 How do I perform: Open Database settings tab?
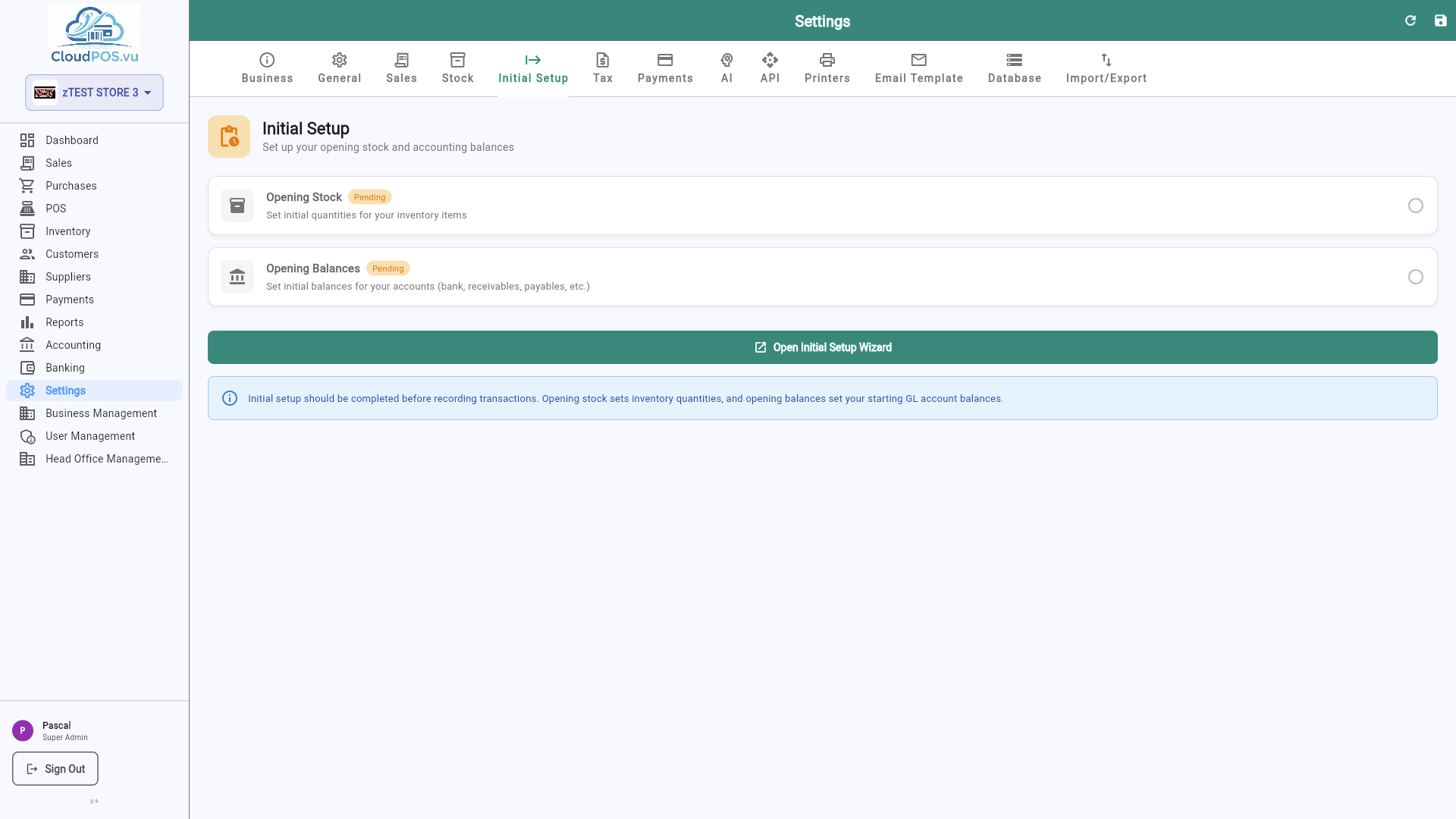(x=1015, y=68)
